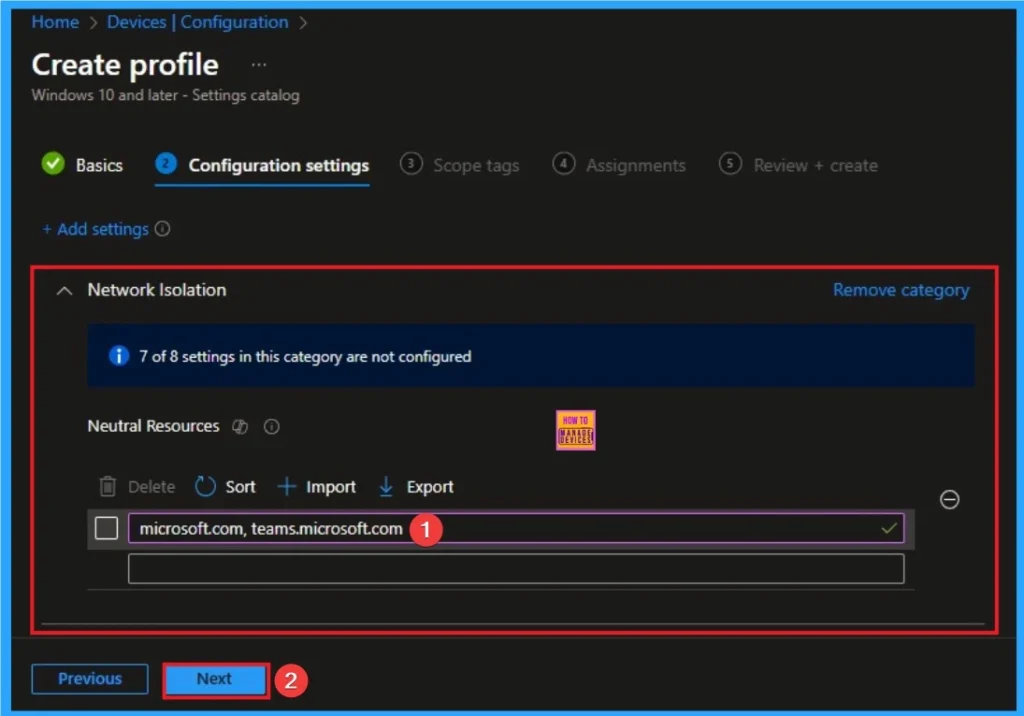This screenshot has width=1024, height=716.
Task: Export the Neutral Resources list
Action: (416, 487)
